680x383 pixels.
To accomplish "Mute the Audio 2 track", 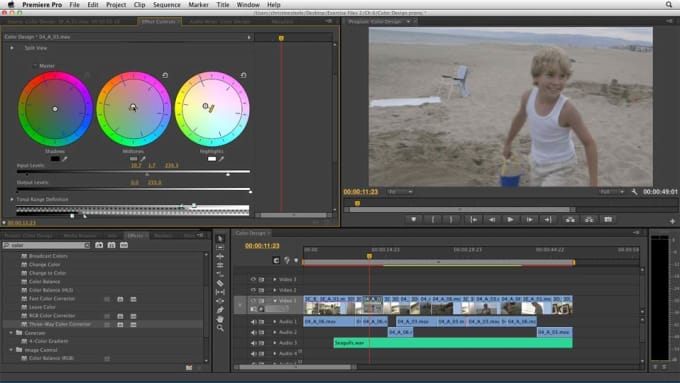I will [x=253, y=332].
